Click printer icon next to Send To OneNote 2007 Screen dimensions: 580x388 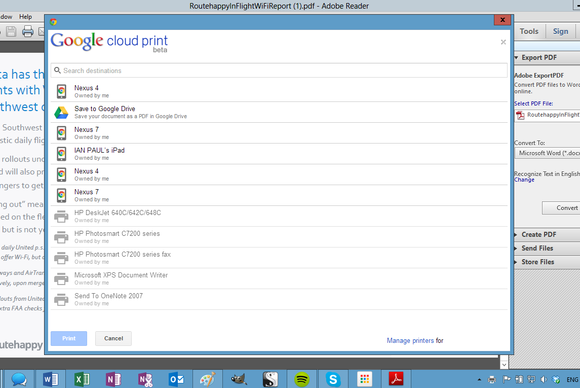tap(61, 299)
